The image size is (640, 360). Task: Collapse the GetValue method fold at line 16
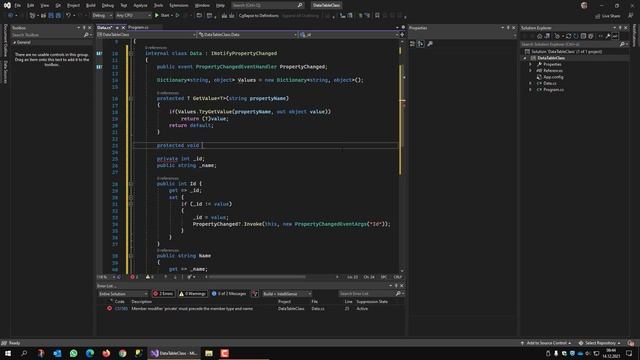pyautogui.click(x=131, y=98)
